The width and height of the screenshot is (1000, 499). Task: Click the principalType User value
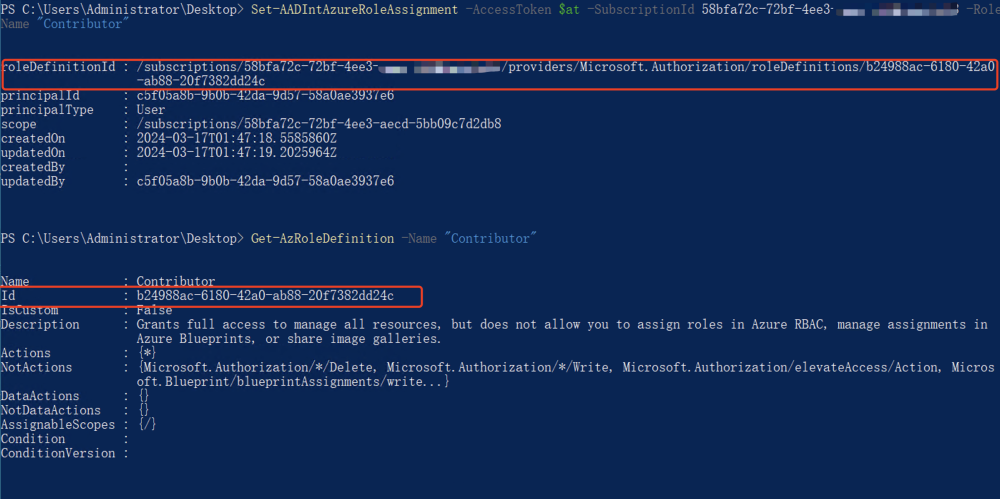[x=151, y=110]
